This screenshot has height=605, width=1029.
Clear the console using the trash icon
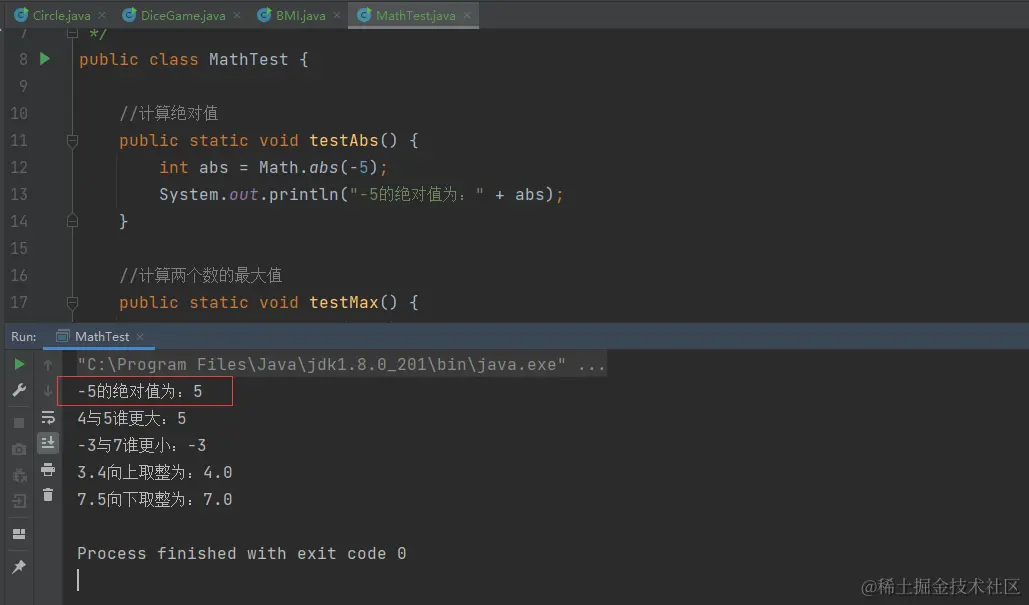48,495
